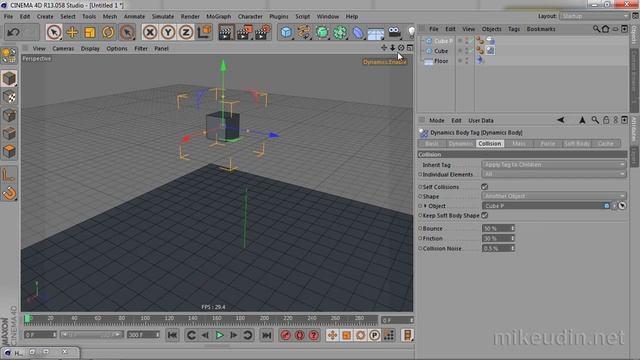640x360 pixels.
Task: Select the Model mode cube icon
Action: 9,78
